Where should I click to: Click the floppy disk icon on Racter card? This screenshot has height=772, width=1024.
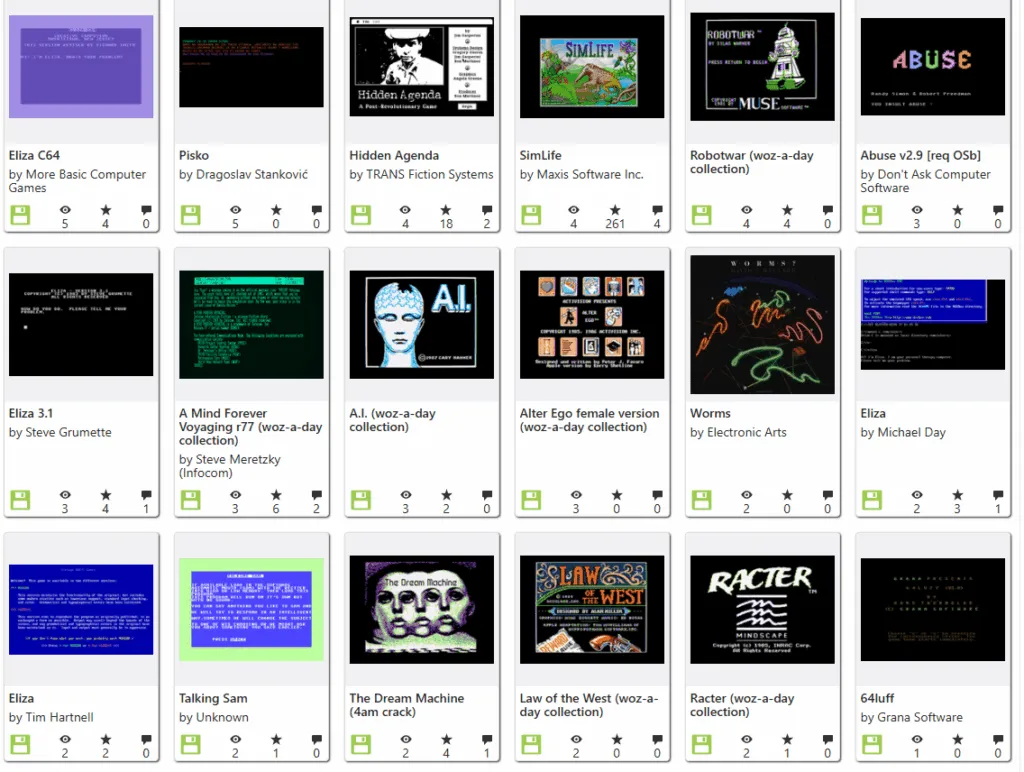tap(702, 745)
